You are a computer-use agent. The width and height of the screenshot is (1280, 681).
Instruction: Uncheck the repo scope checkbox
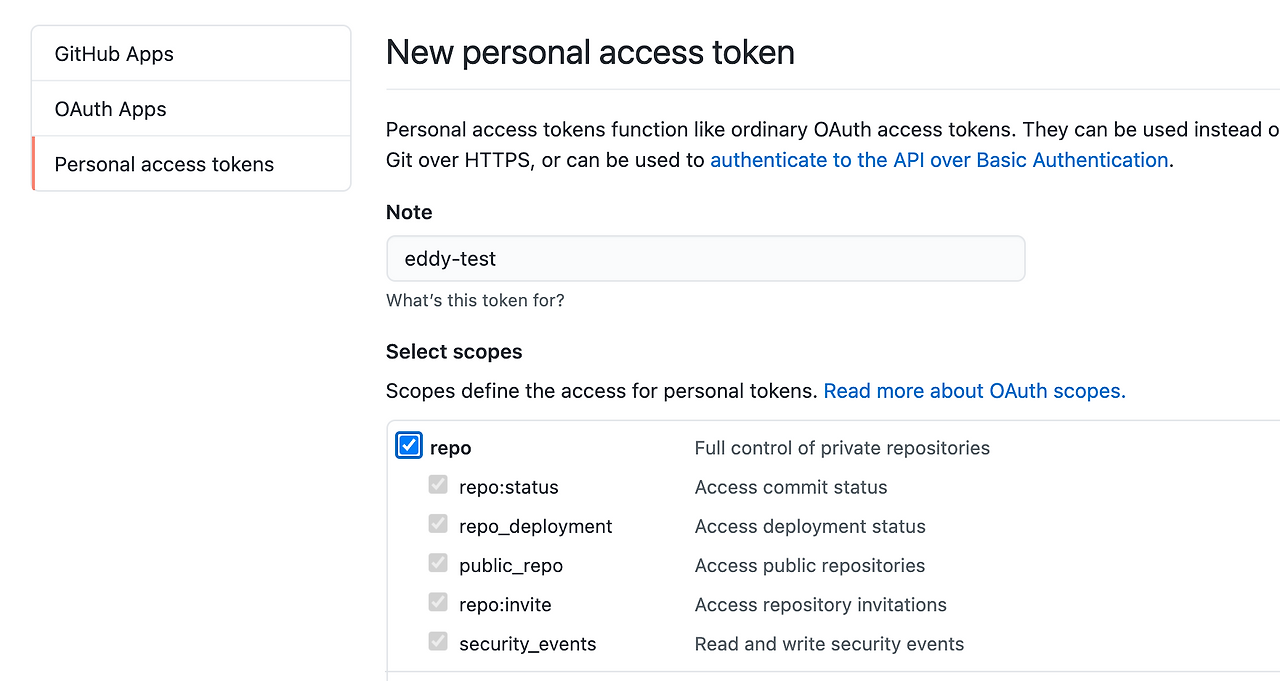click(x=408, y=445)
